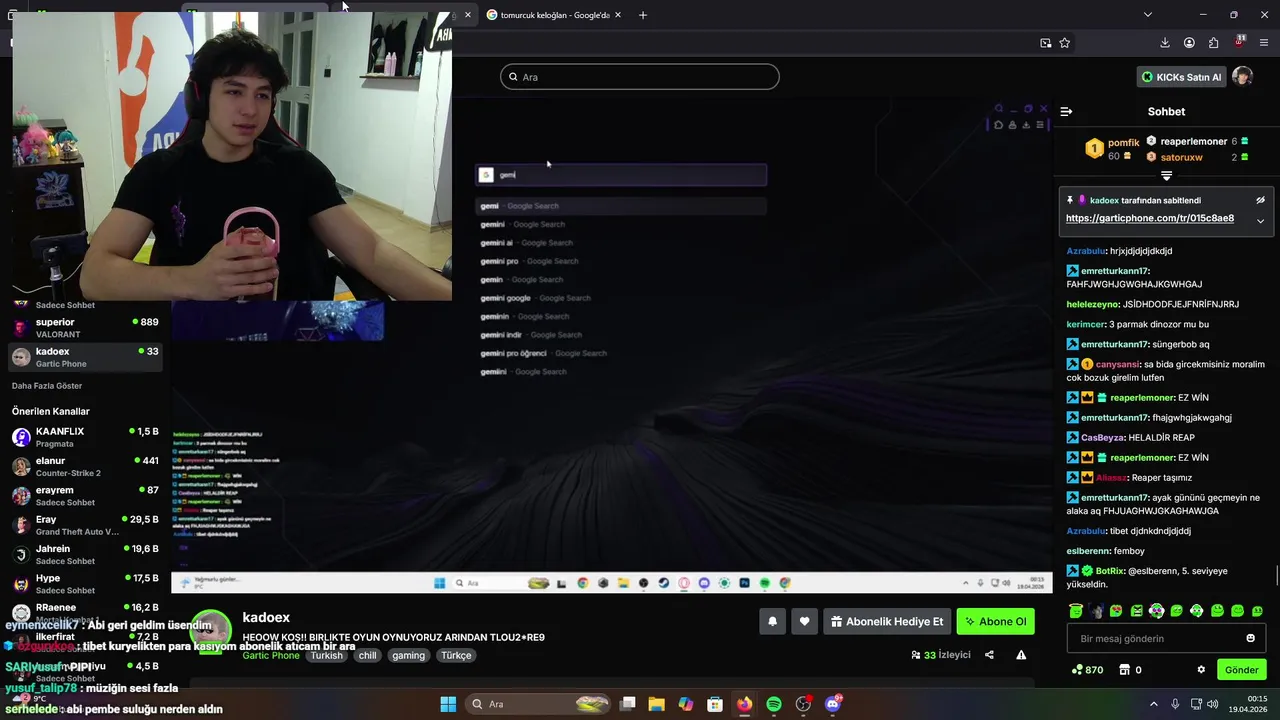Viewport: 1280px width, 720px height.
Task: Click the kadoex streamer name title
Action: tap(266, 618)
